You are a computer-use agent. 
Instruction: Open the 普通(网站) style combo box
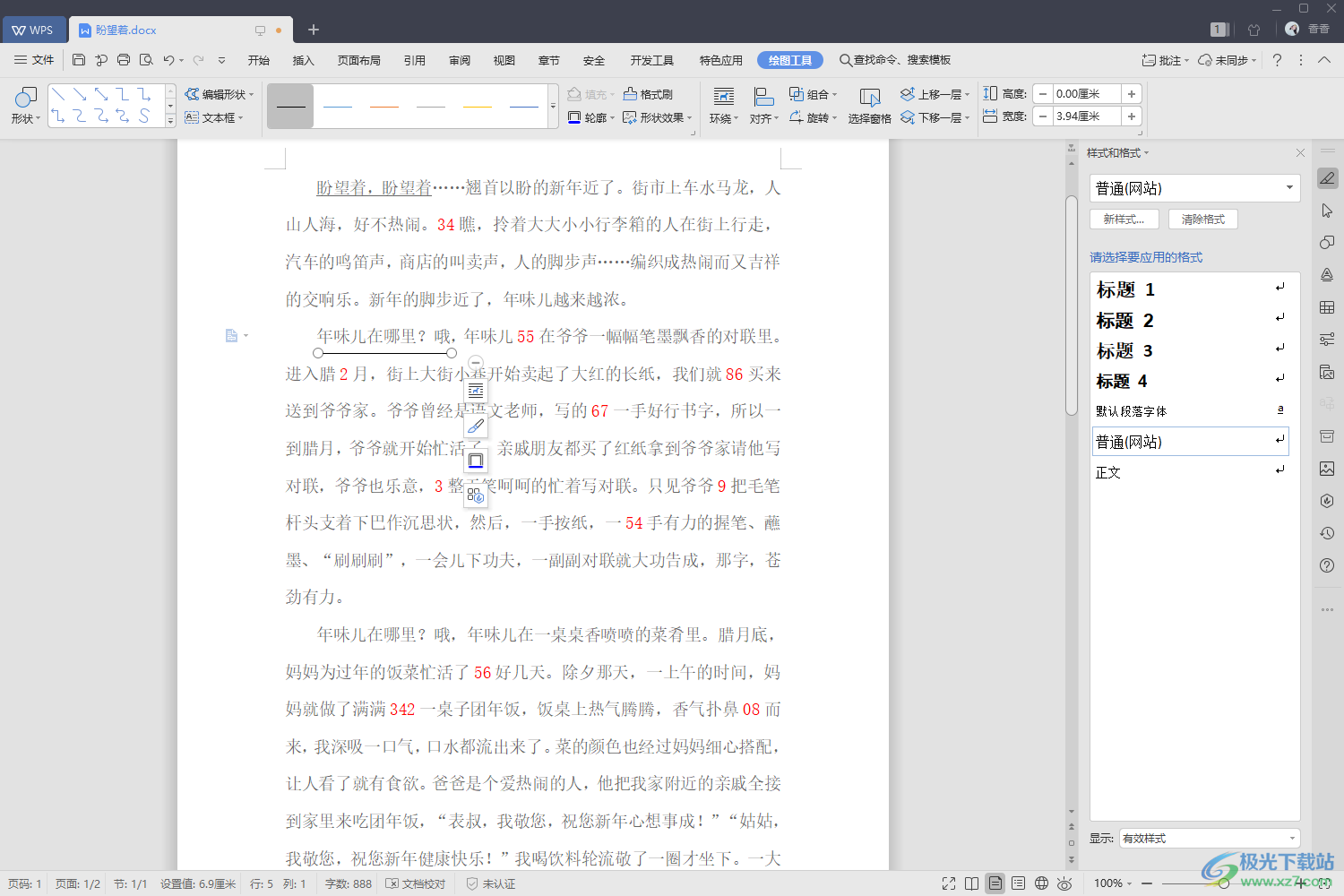[x=1195, y=188]
